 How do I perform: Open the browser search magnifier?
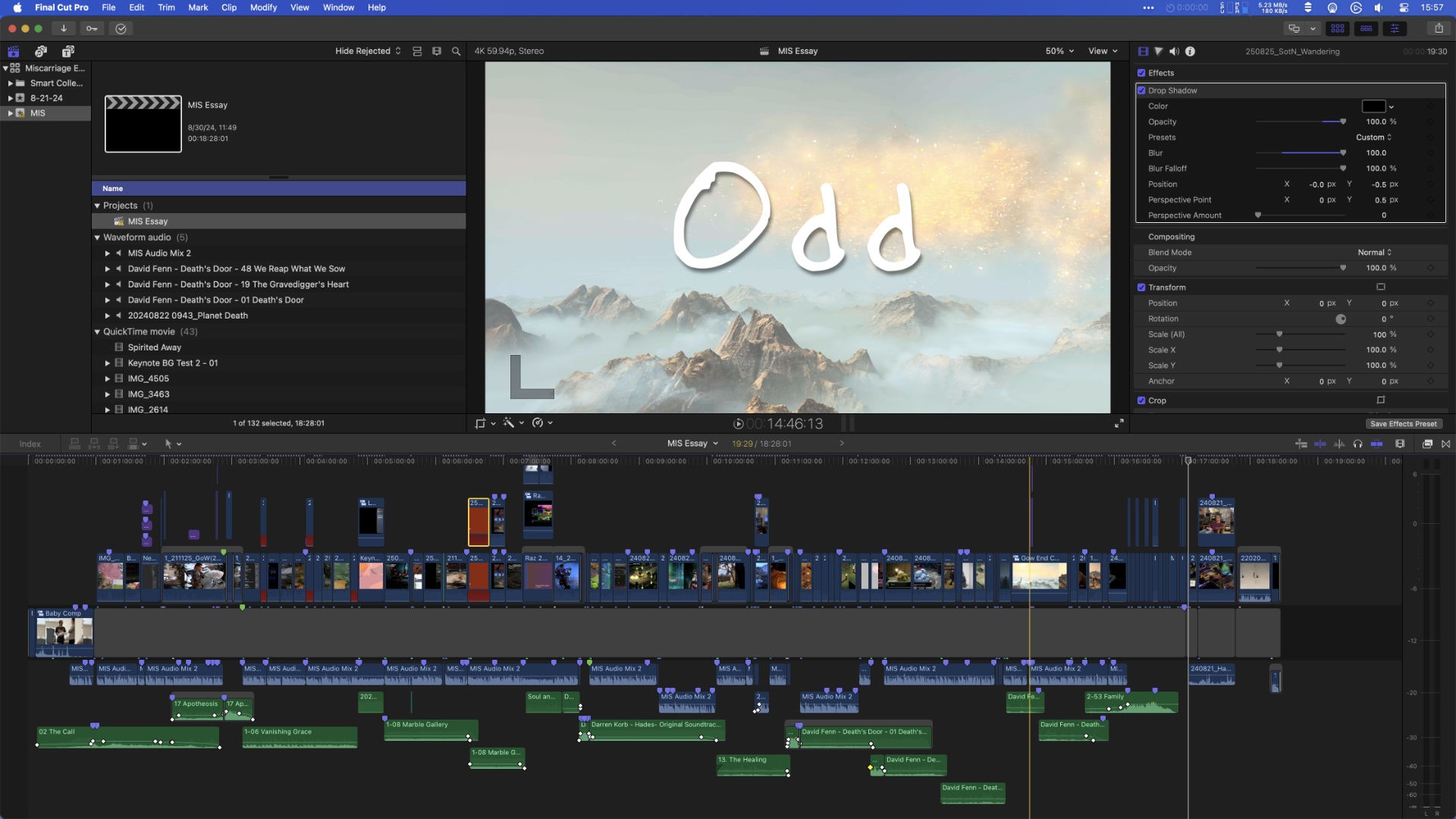pyautogui.click(x=456, y=51)
